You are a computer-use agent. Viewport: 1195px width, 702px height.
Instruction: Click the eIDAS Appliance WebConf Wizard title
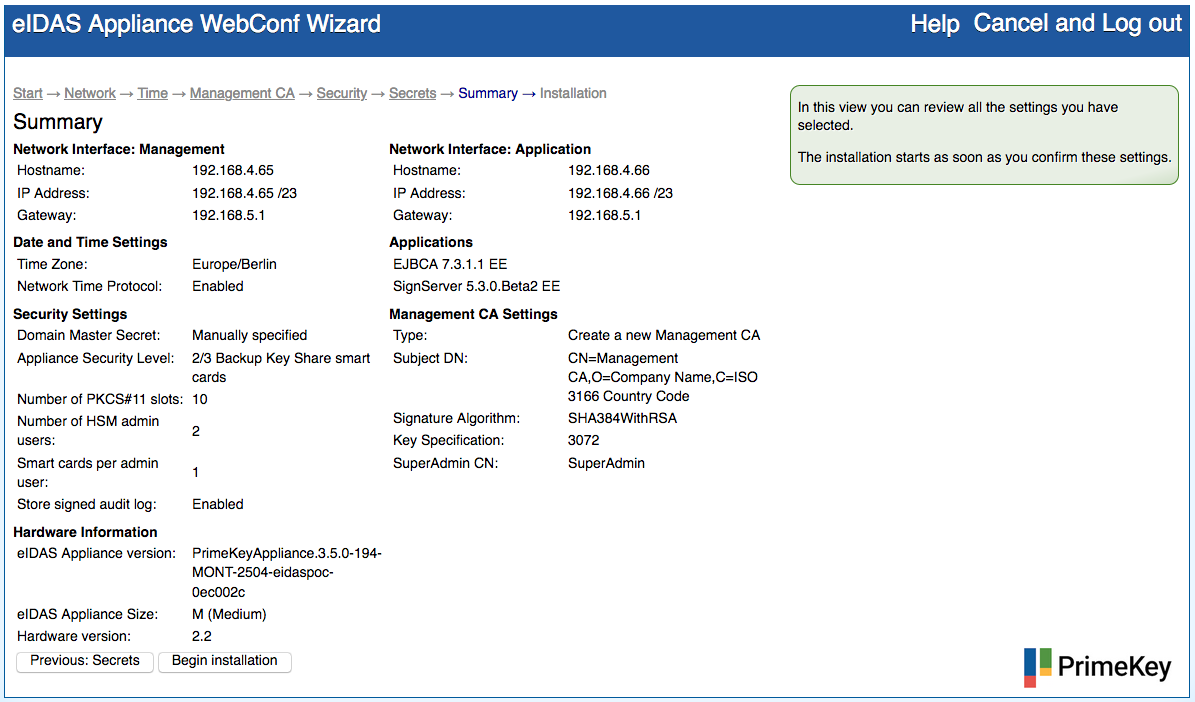pos(197,24)
